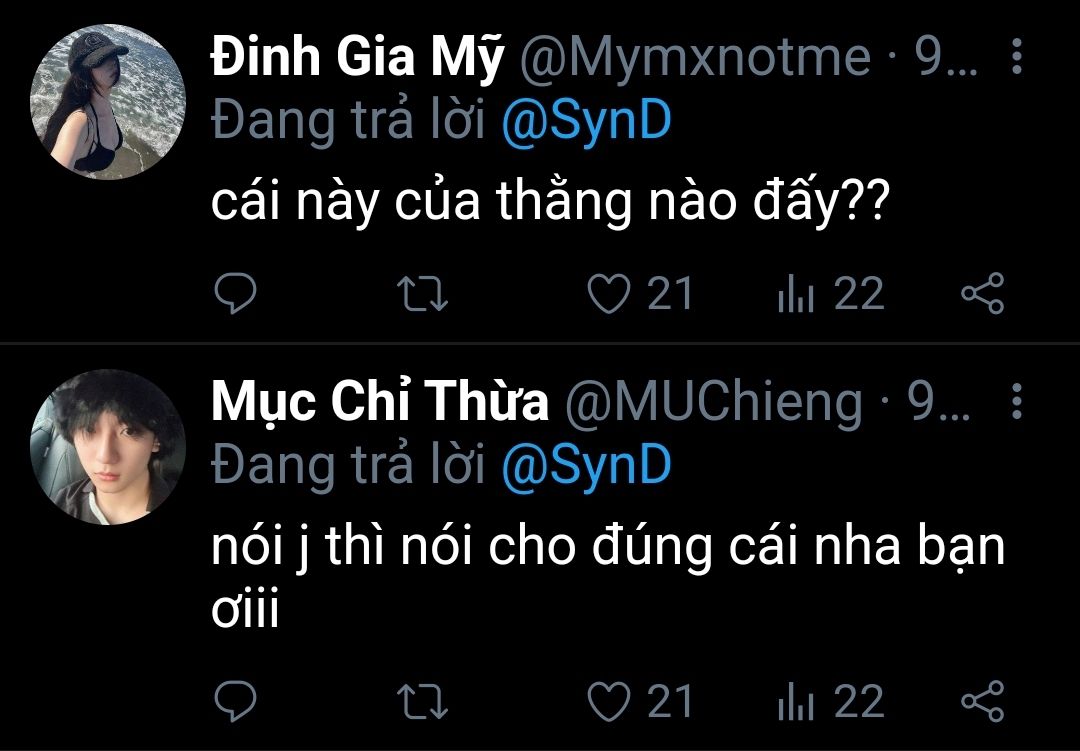Screen dimensions: 1080x751
Task: Click the display name Mục Chỉ Thừa
Action: tap(380, 403)
